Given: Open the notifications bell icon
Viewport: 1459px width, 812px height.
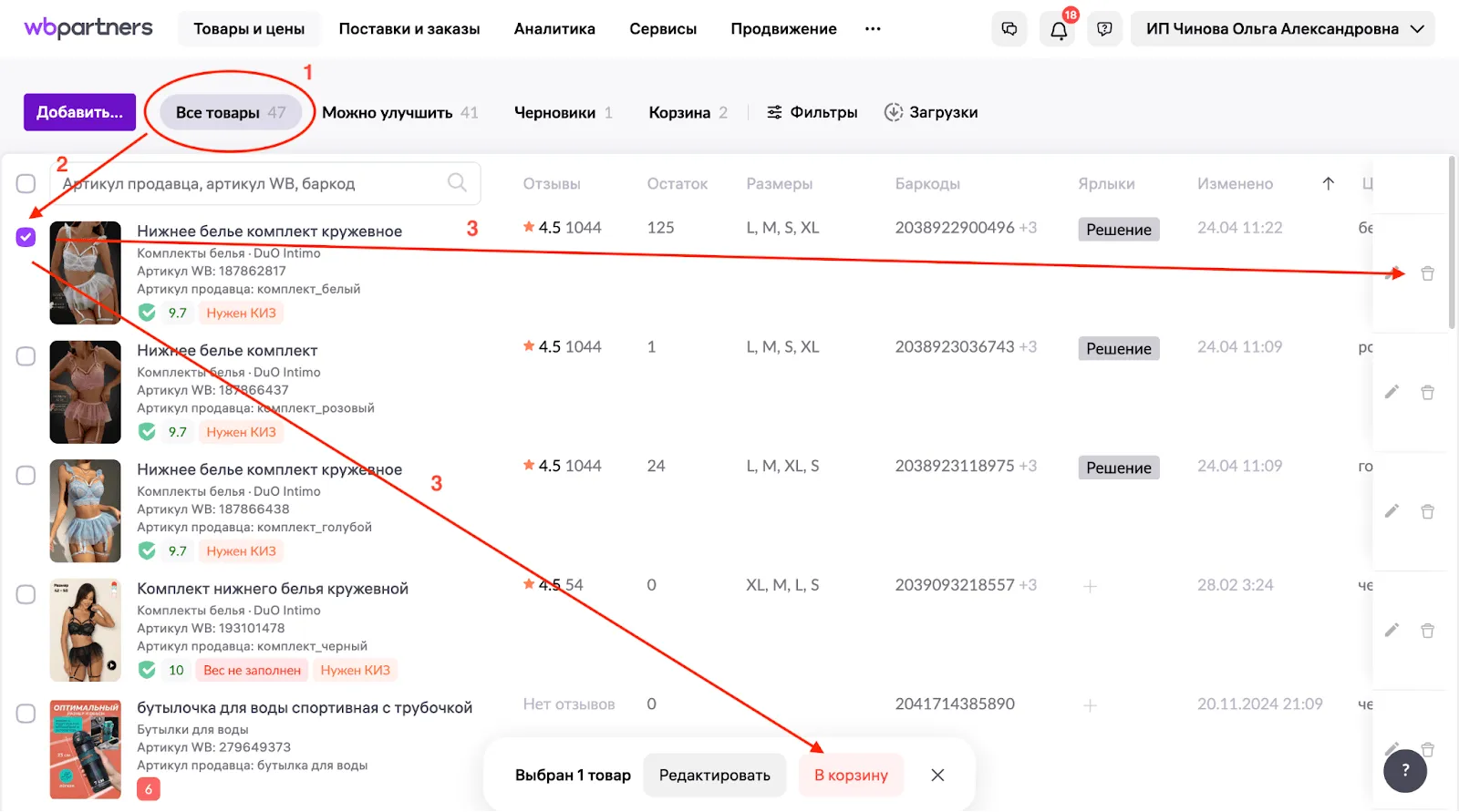Looking at the screenshot, I should (x=1058, y=29).
